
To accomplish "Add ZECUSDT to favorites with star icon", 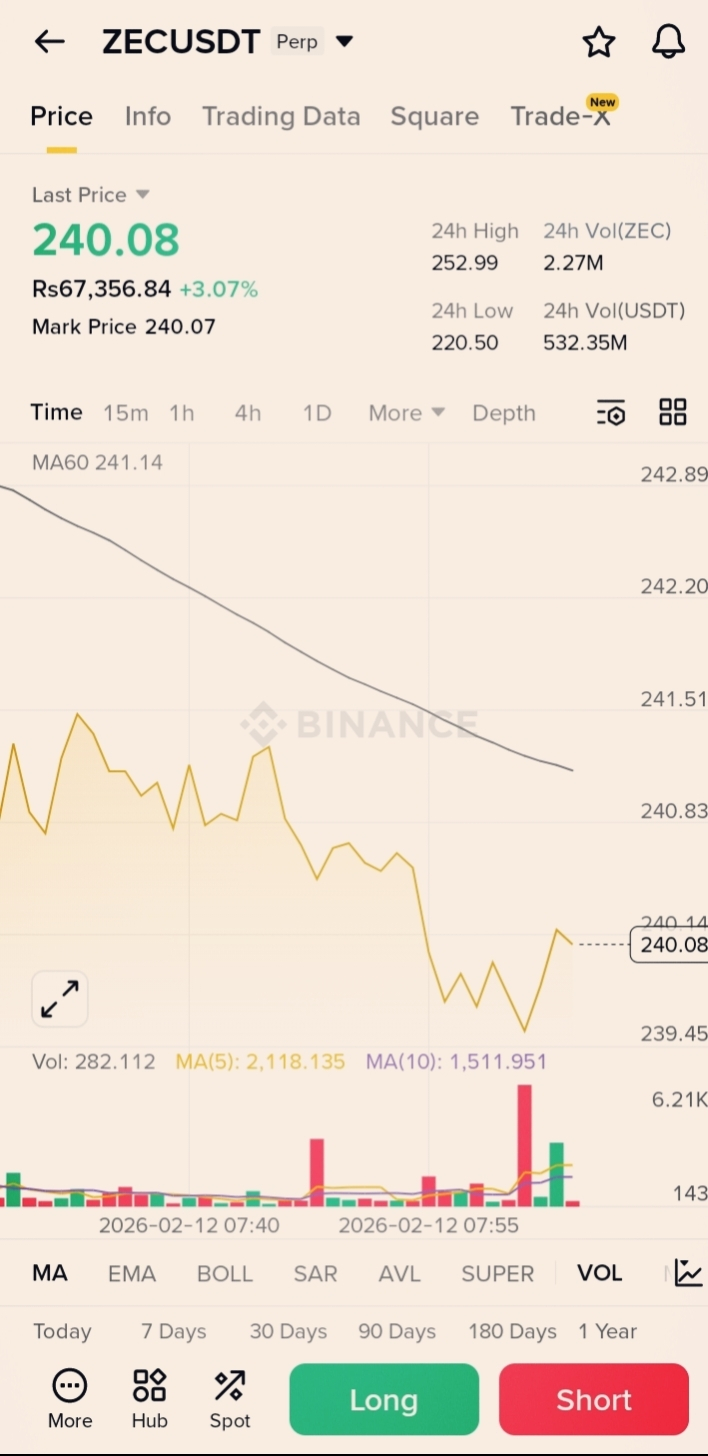I will pyautogui.click(x=598, y=42).
